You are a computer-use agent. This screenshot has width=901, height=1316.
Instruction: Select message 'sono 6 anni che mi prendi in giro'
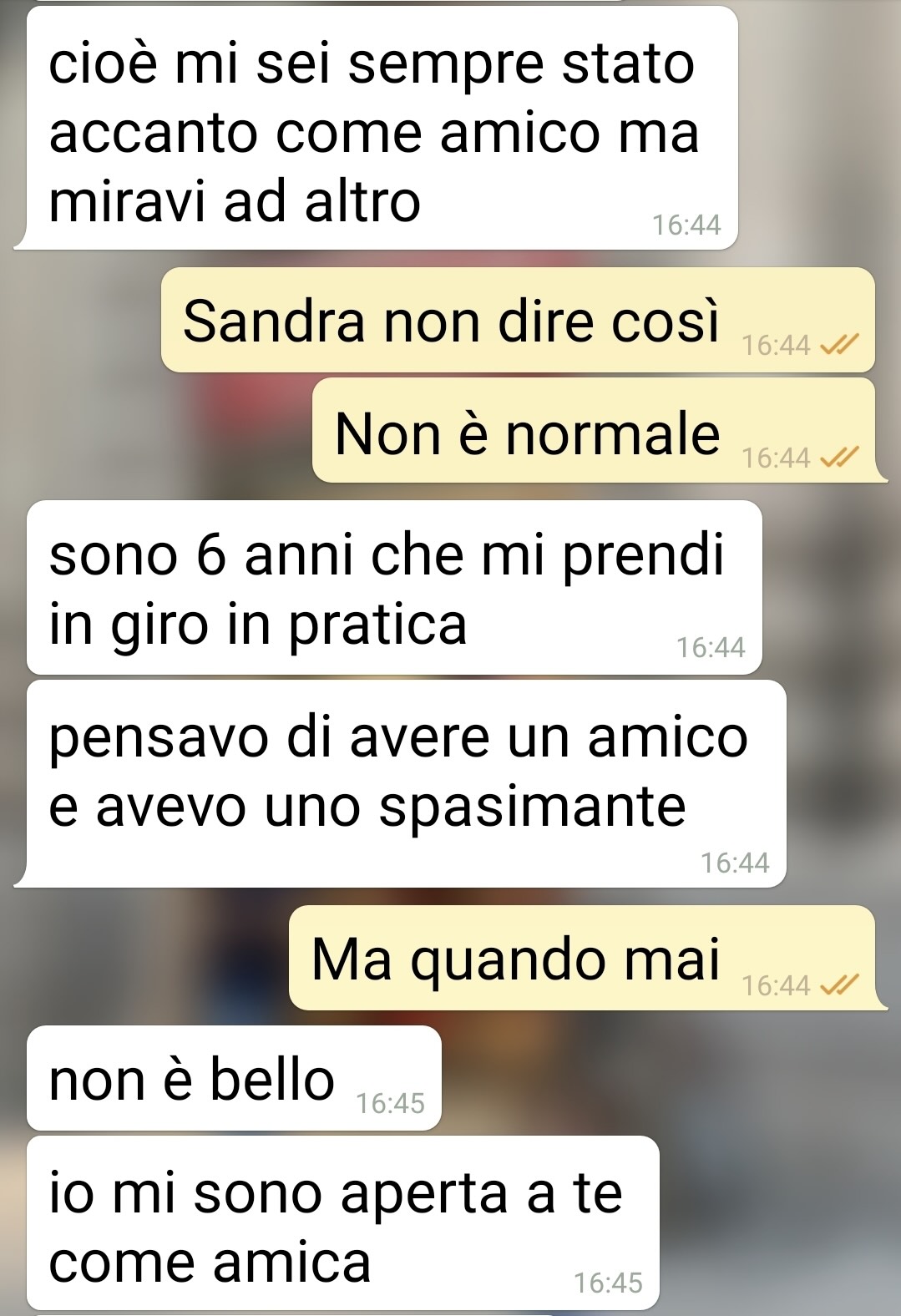[394, 587]
